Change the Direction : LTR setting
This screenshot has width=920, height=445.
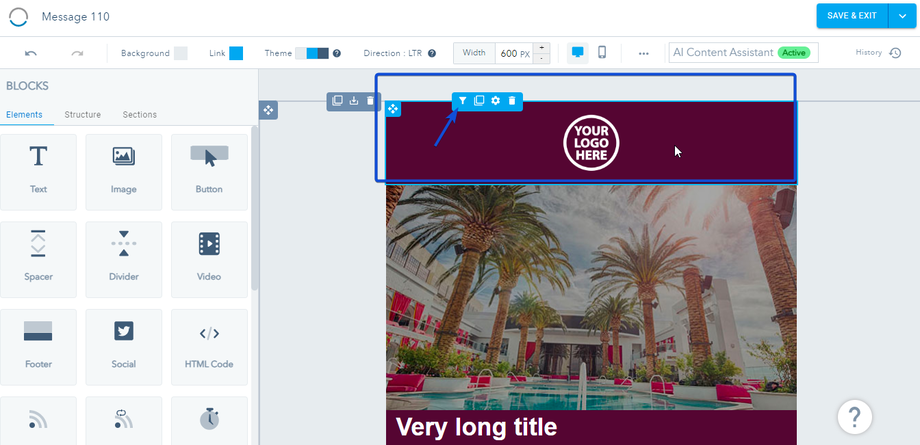[x=393, y=53]
